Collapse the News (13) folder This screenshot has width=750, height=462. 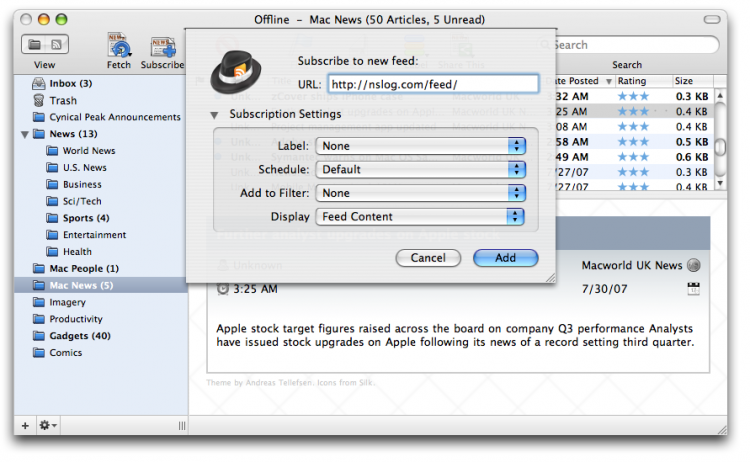(x=25, y=134)
